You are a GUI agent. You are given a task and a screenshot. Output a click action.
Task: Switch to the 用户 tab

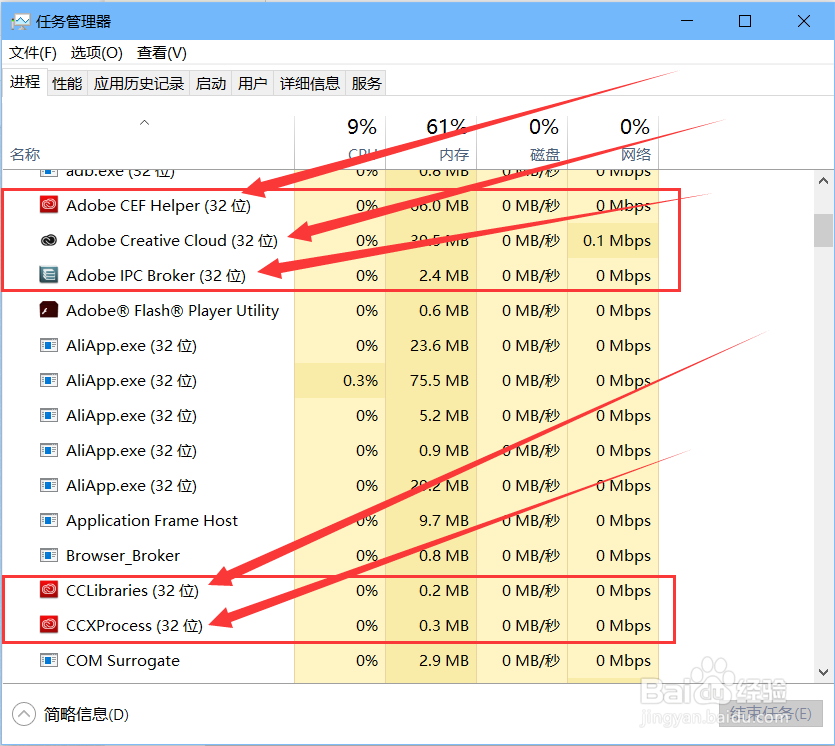pos(252,84)
